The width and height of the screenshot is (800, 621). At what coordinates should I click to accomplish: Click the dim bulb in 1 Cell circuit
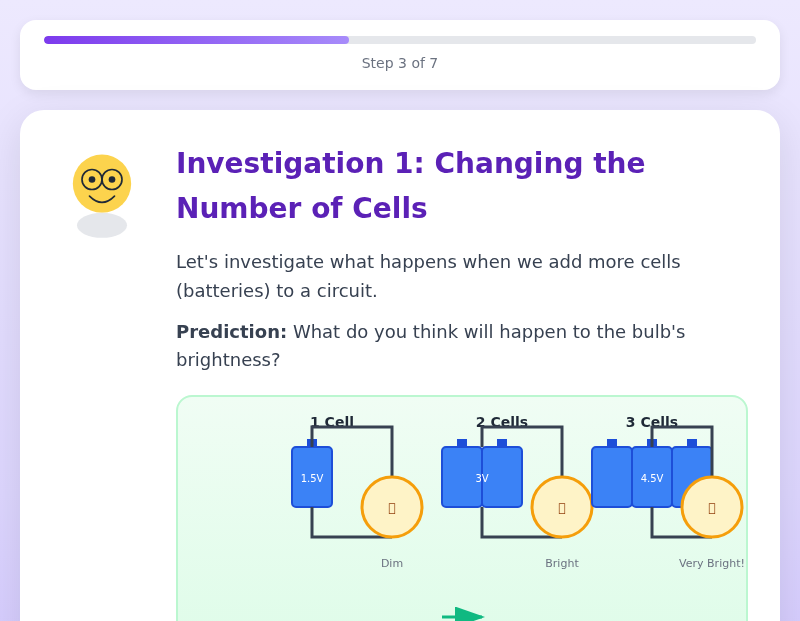392,507
